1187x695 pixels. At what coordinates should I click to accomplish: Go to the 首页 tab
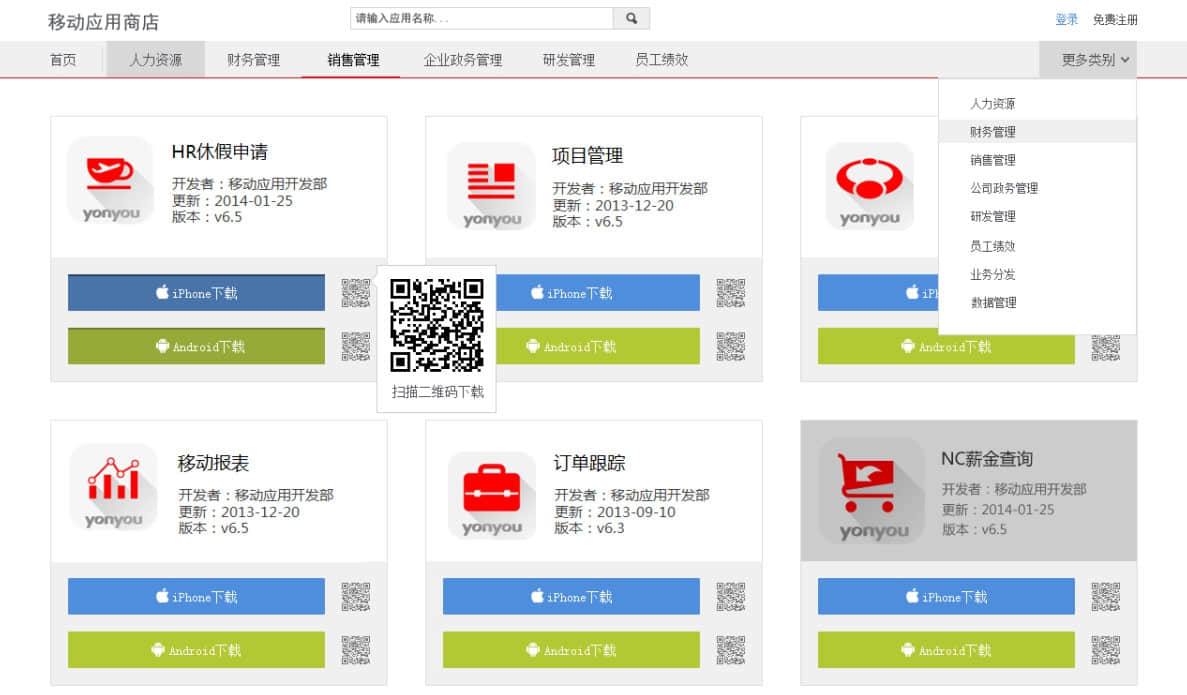coord(63,60)
